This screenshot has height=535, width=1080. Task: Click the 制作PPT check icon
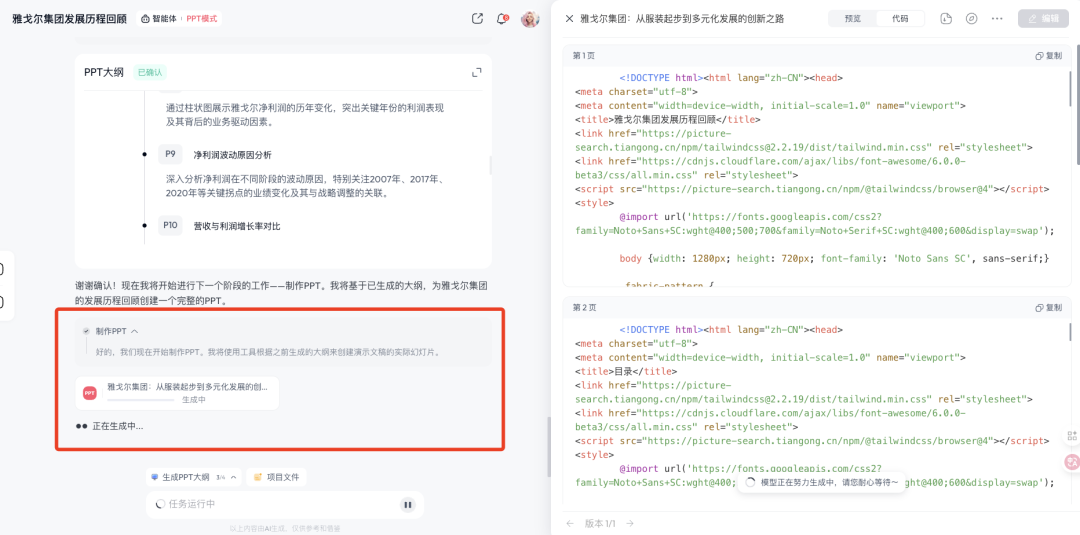click(86, 331)
